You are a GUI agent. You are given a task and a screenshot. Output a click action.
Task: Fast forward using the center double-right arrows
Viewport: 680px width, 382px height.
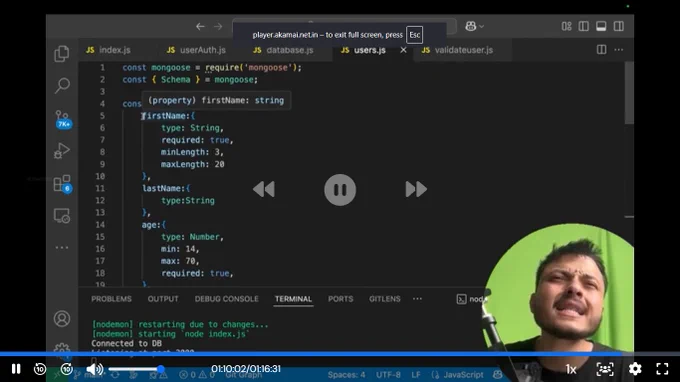click(x=416, y=189)
